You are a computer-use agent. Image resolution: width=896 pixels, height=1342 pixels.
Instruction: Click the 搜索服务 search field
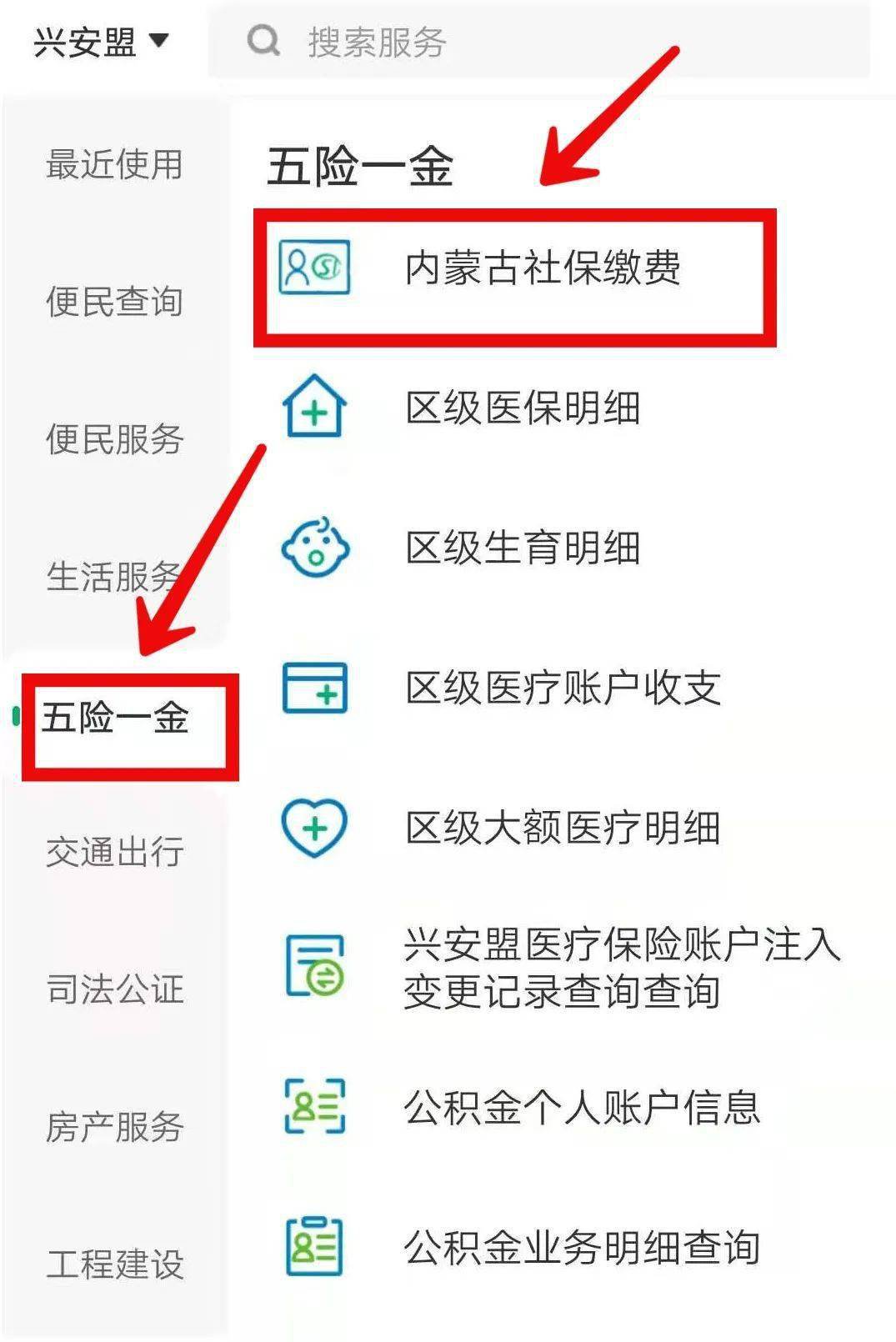click(538, 41)
